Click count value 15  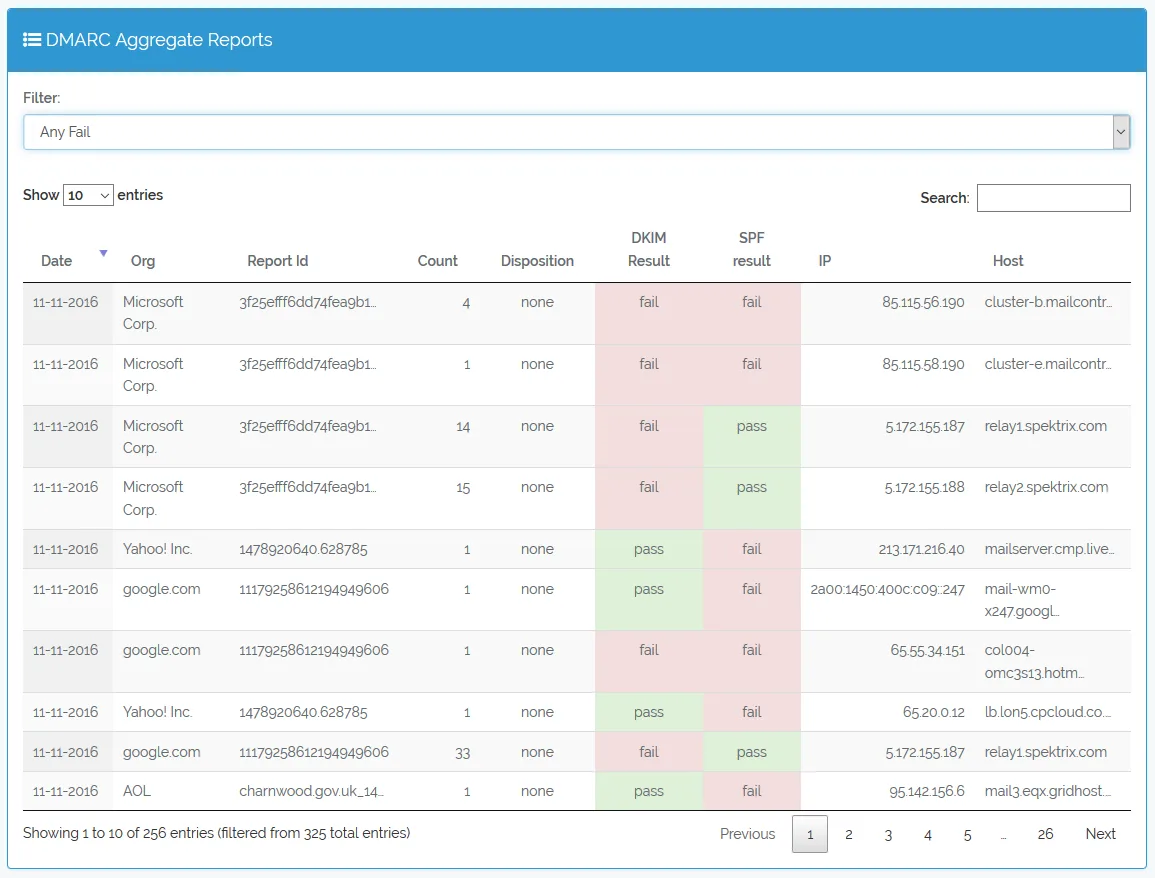[x=463, y=488]
